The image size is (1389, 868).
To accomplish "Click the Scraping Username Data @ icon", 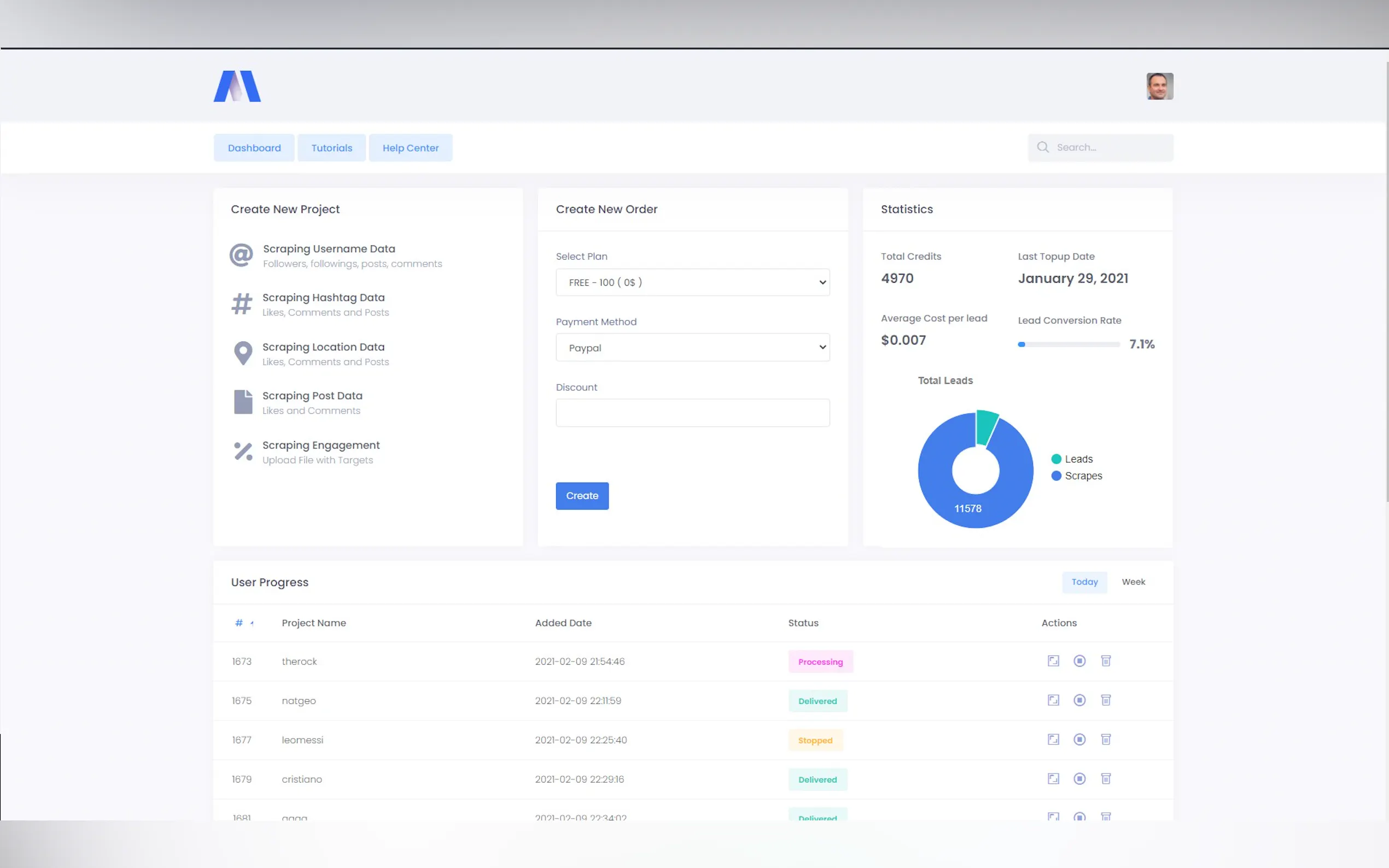I will tap(241, 255).
